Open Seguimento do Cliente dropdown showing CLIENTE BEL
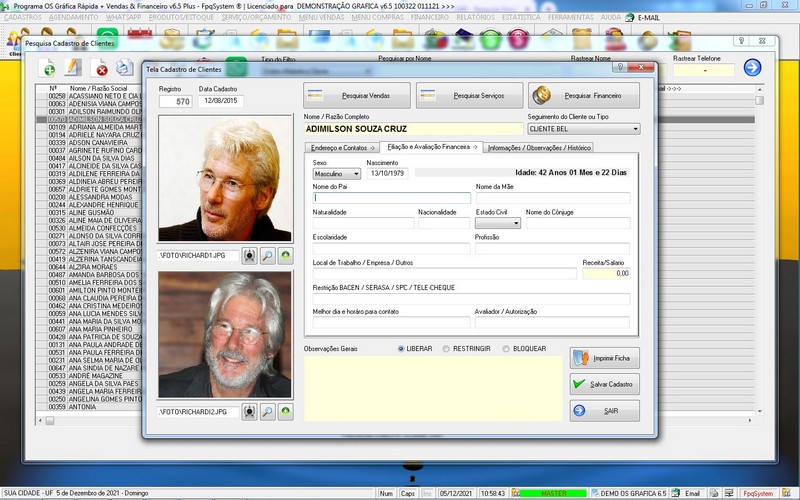Viewport: 800px width, 500px height. click(584, 129)
